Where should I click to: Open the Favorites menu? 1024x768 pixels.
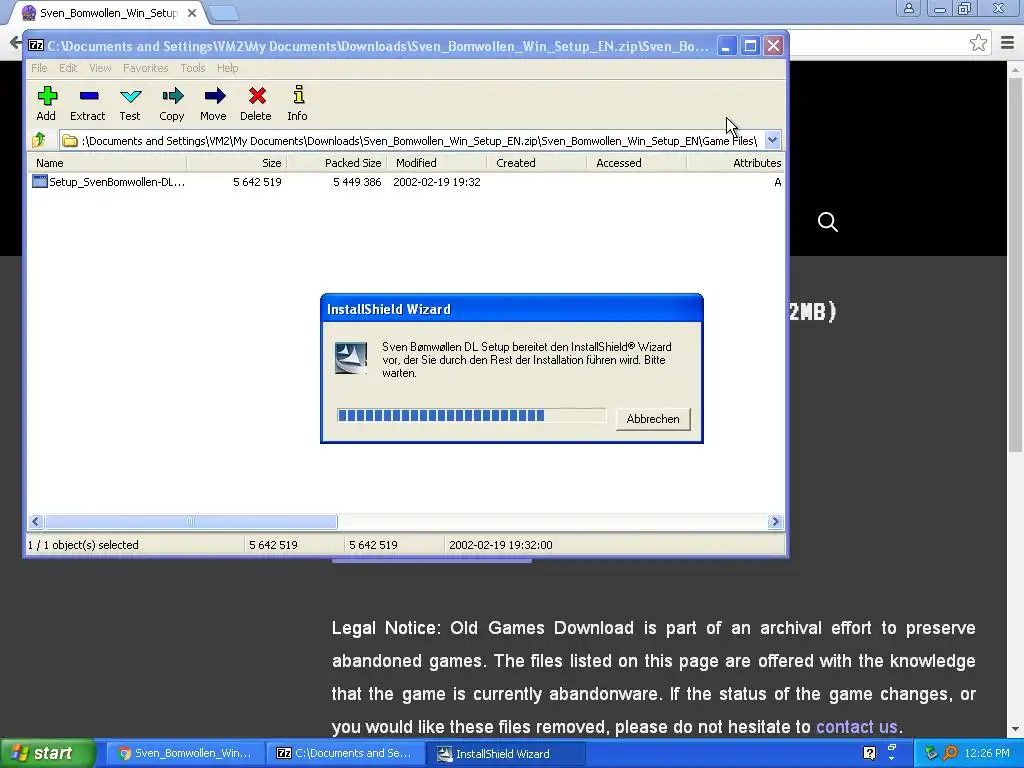pos(146,68)
